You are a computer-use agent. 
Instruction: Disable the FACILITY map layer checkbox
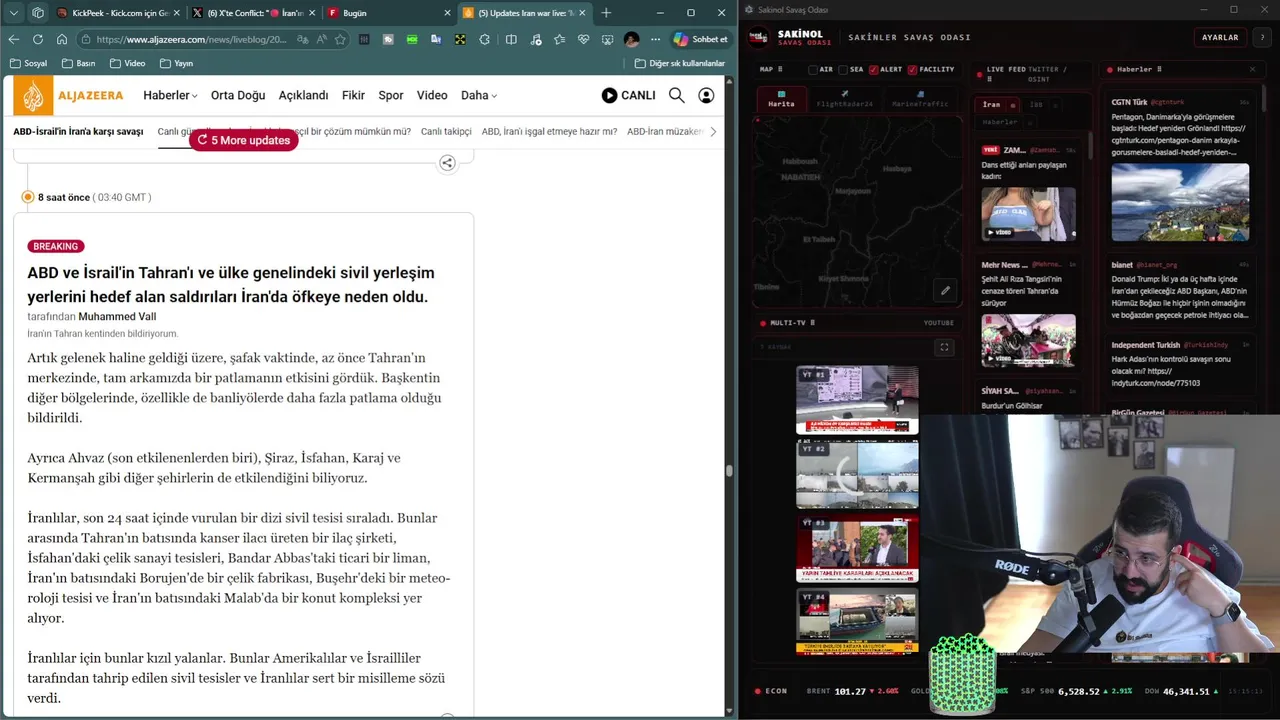point(912,69)
